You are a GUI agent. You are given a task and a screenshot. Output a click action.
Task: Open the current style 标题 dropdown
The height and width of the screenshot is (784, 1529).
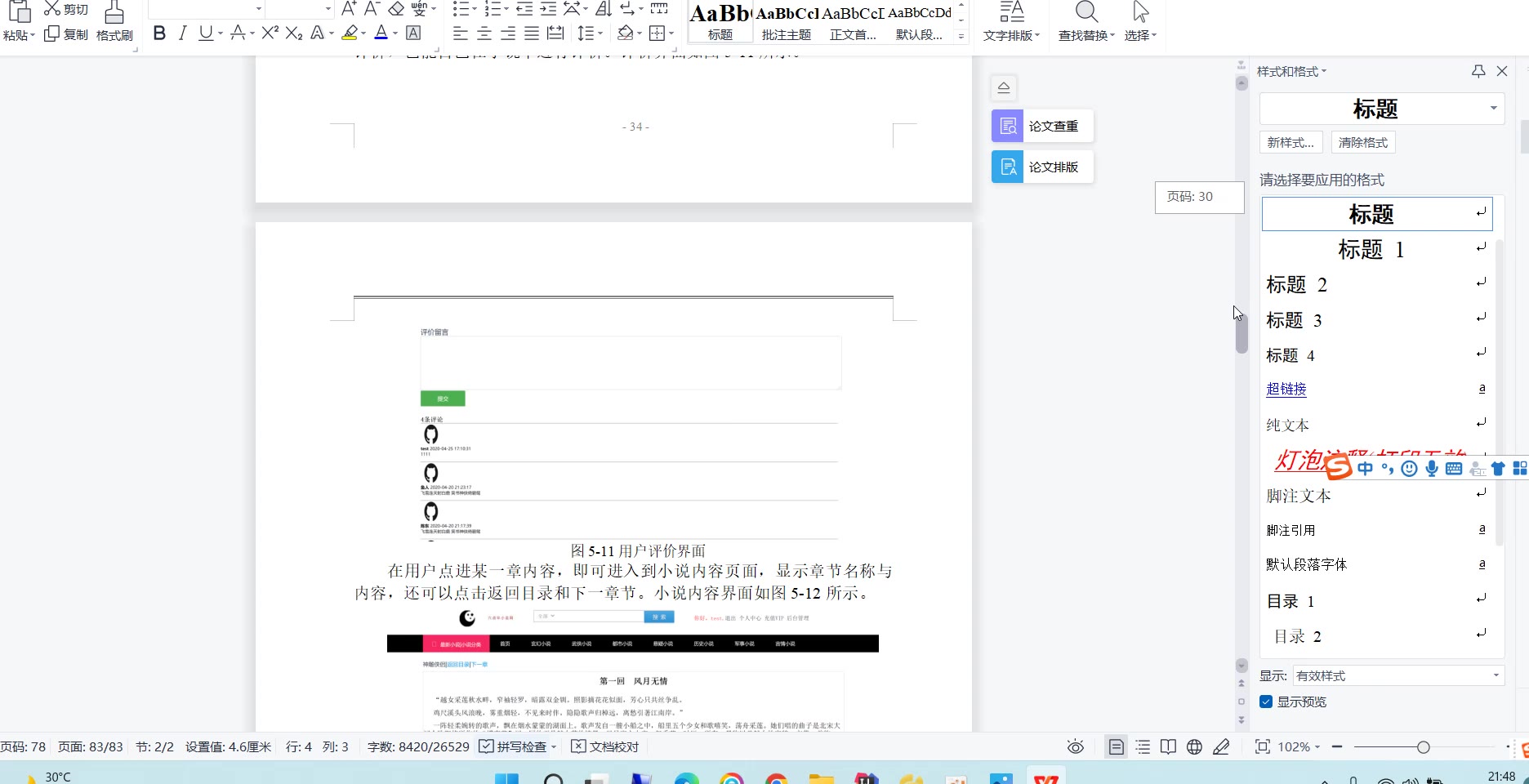(x=1493, y=109)
